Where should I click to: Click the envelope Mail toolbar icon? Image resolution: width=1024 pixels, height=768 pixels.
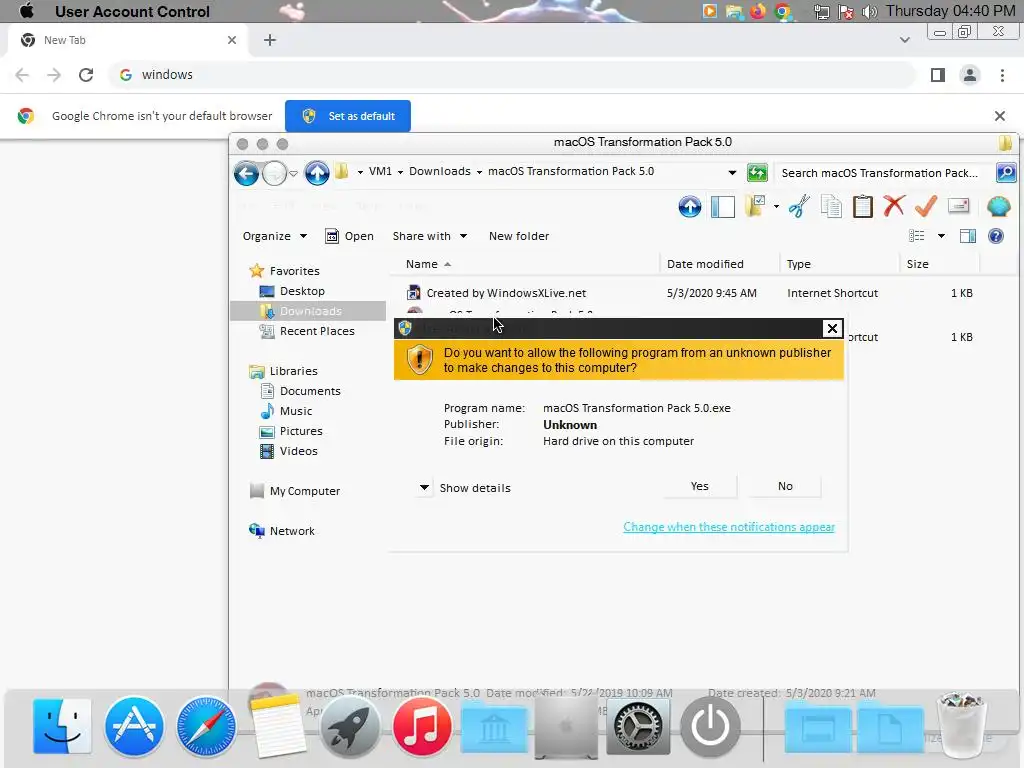click(958, 206)
